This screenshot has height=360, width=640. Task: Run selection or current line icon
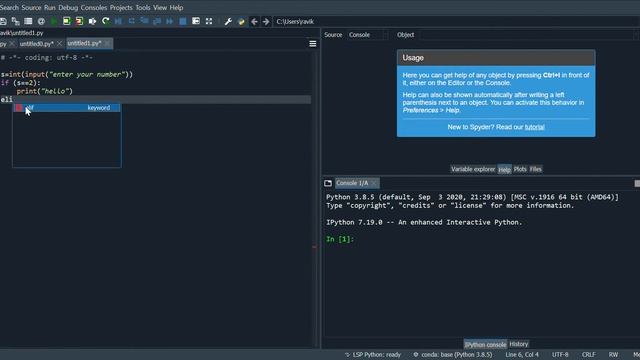[x=92, y=21]
